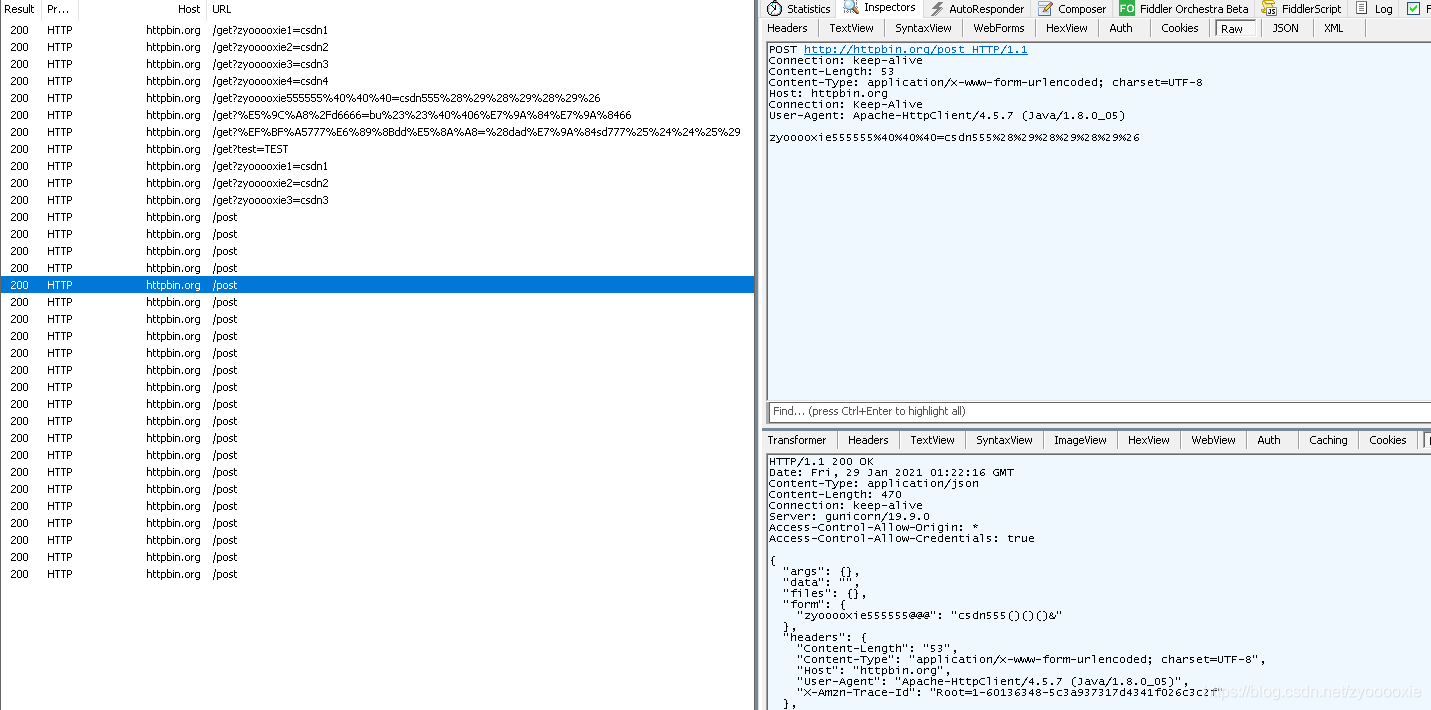
Task: Select response inspector TextView tab
Action: pyautogui.click(x=933, y=440)
